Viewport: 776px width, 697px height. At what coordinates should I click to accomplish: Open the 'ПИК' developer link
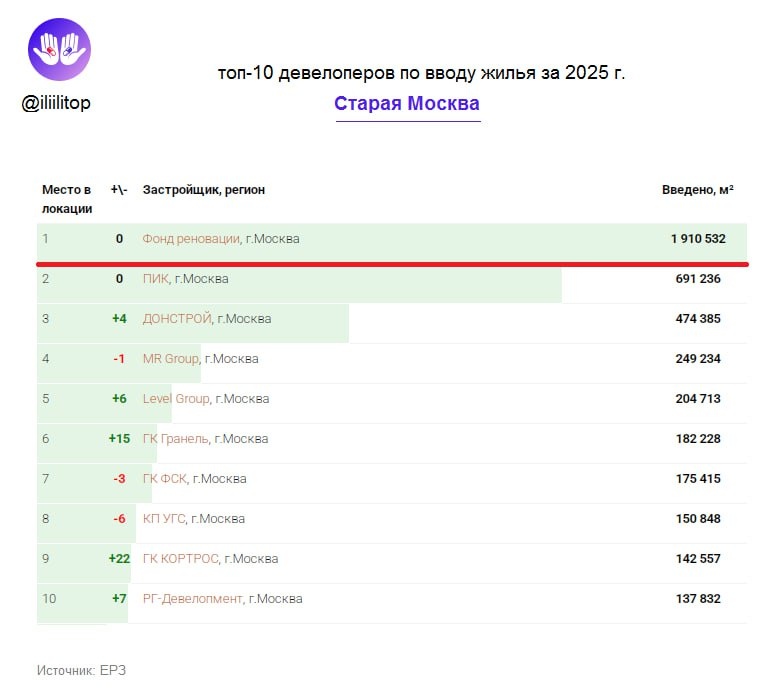(155, 279)
